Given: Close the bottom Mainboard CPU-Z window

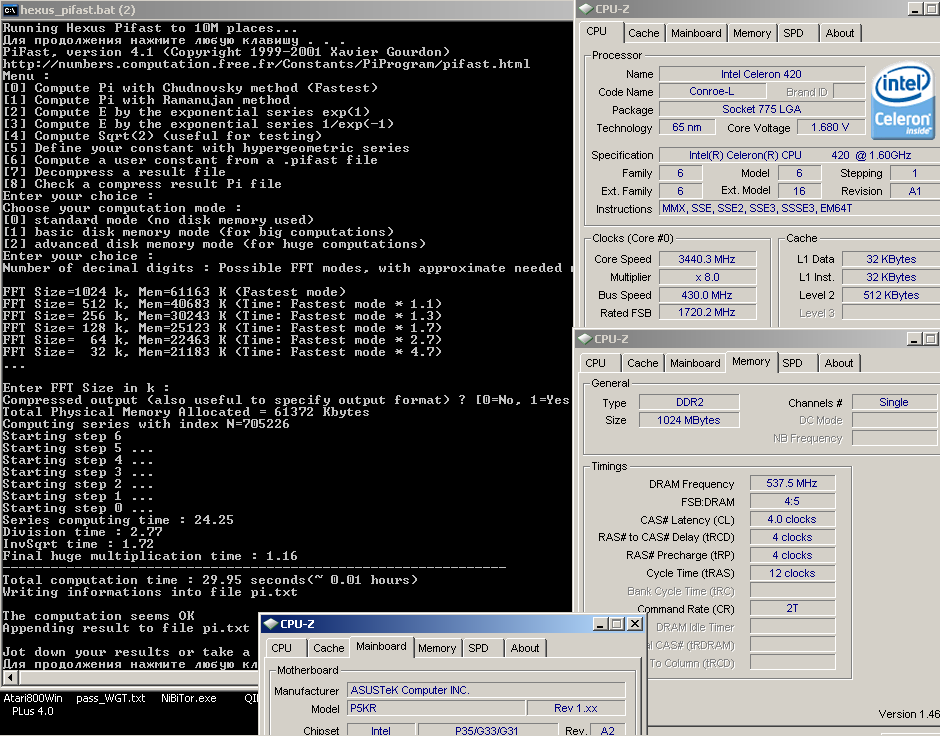Looking at the screenshot, I should pos(635,624).
